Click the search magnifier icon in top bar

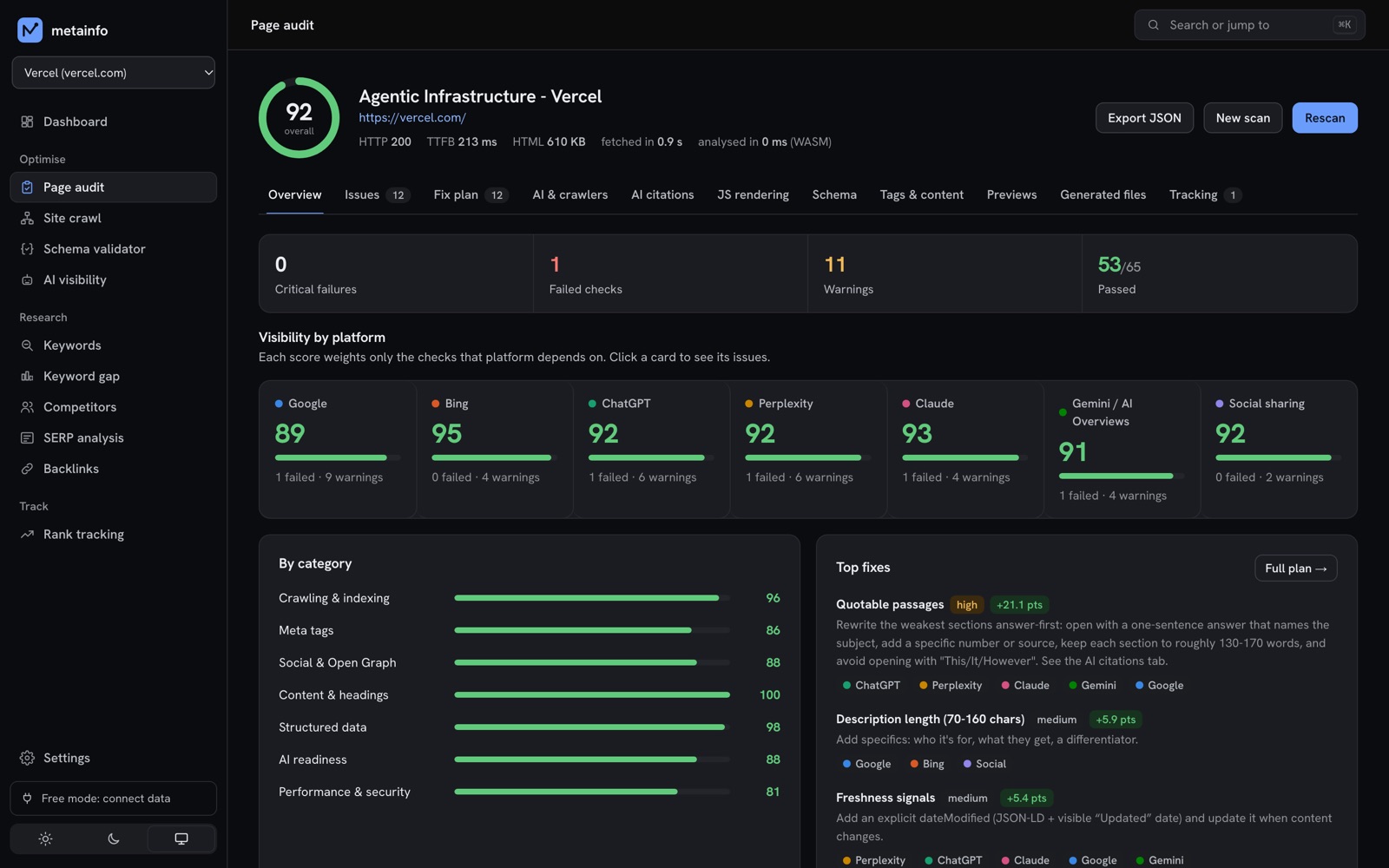coord(1154,25)
